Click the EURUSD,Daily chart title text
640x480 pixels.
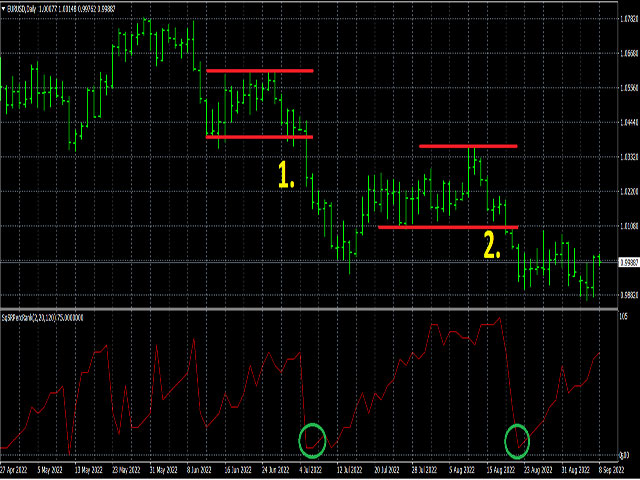[x=21, y=9]
